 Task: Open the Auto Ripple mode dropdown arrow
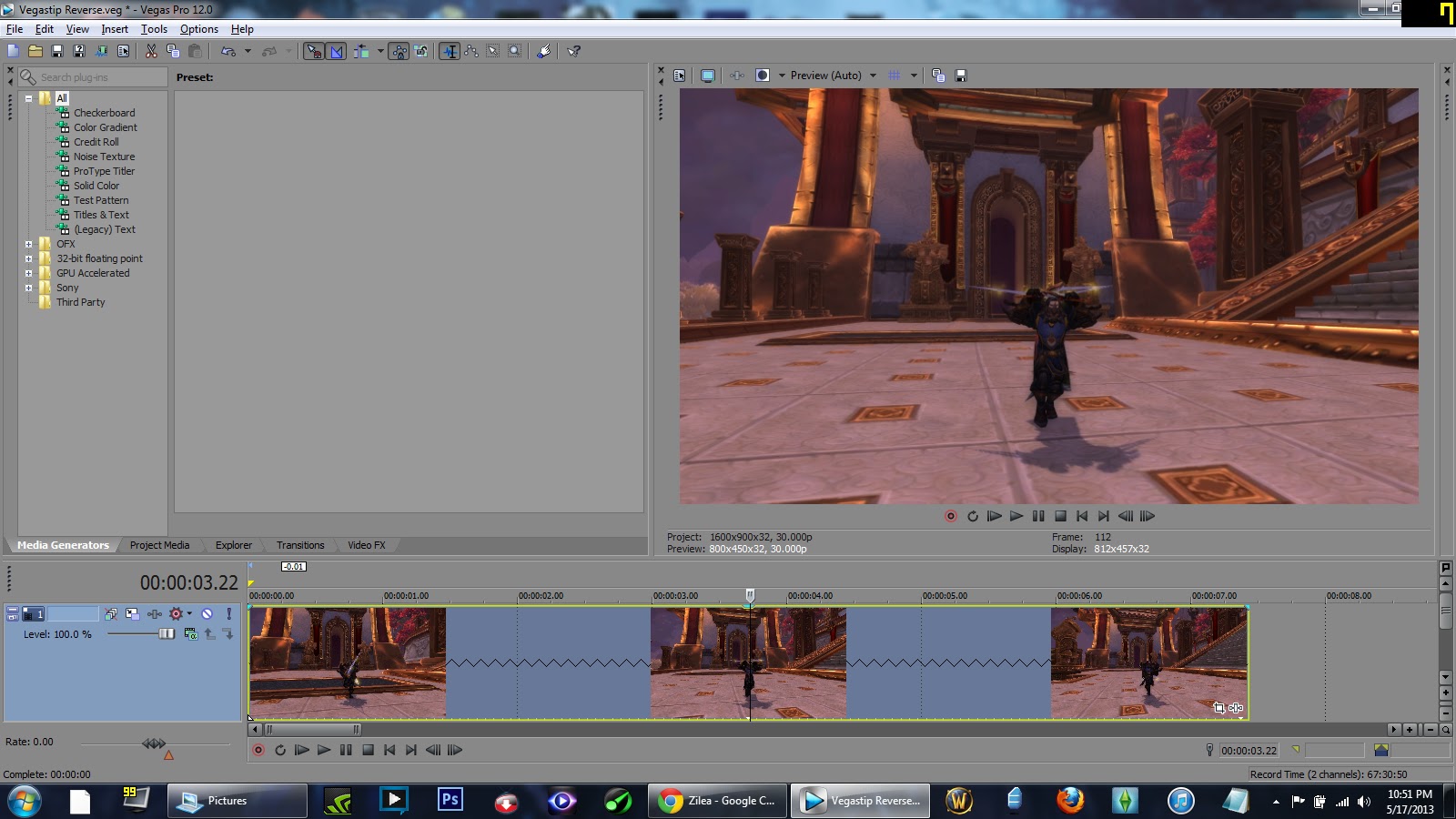[x=380, y=51]
